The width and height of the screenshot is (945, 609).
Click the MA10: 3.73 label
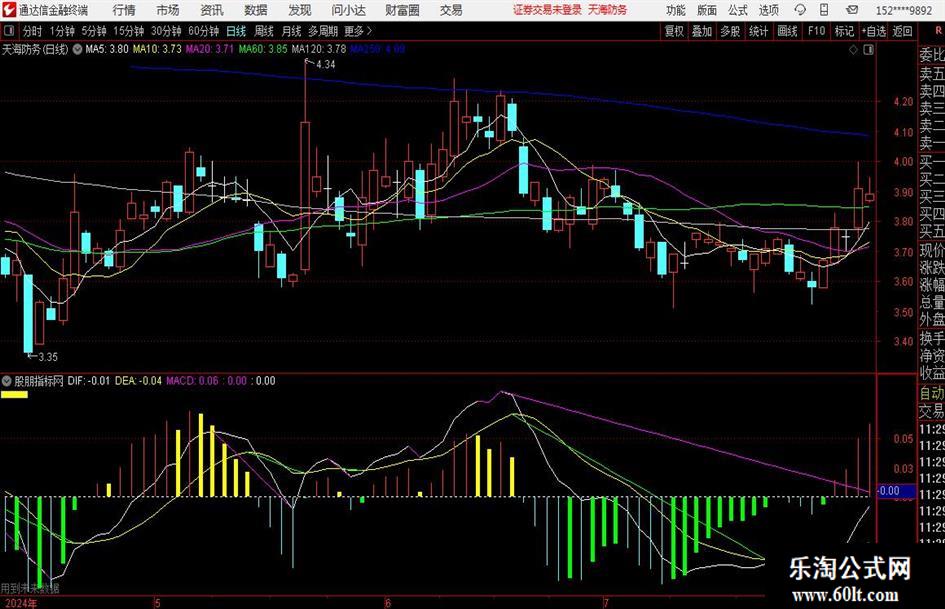click(x=157, y=49)
